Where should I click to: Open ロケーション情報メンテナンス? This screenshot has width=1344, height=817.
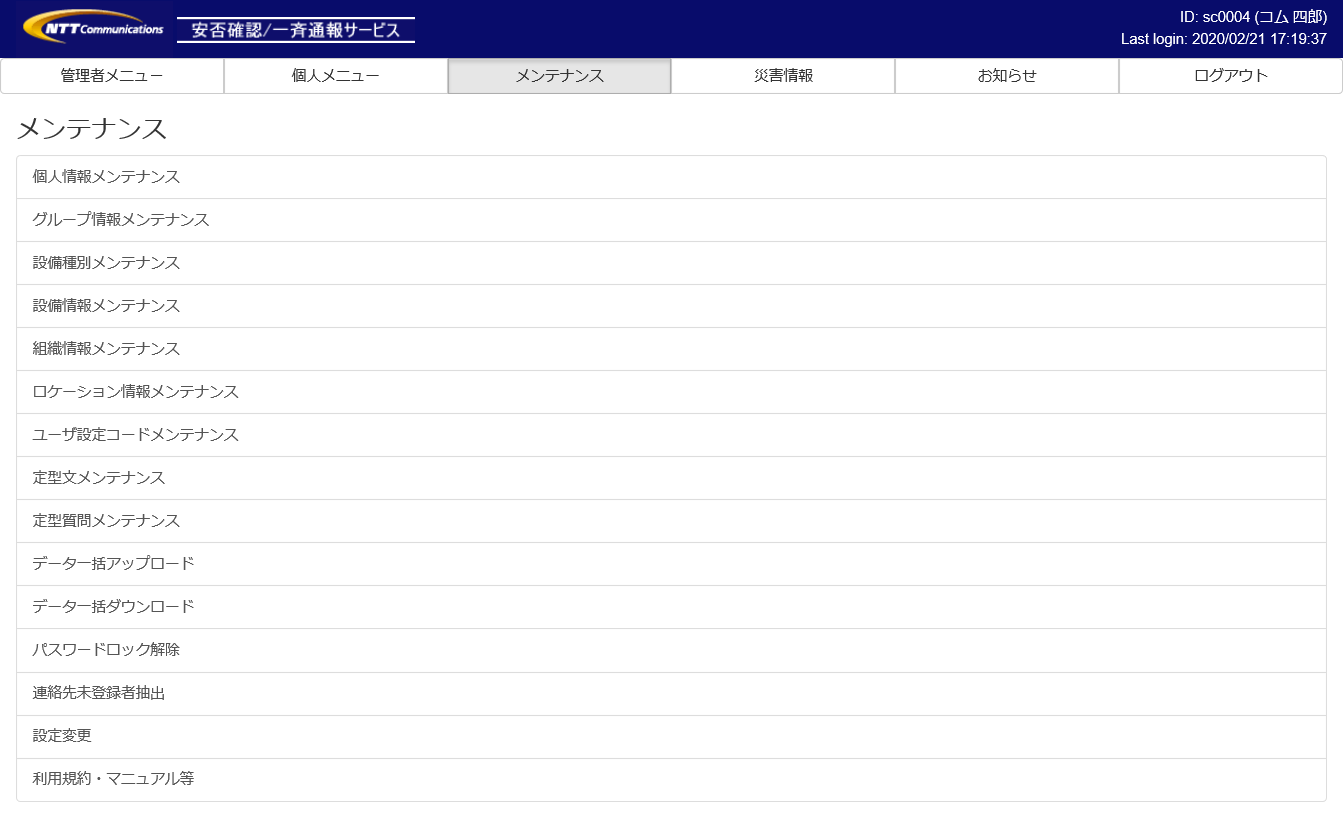pyautogui.click(x=135, y=392)
